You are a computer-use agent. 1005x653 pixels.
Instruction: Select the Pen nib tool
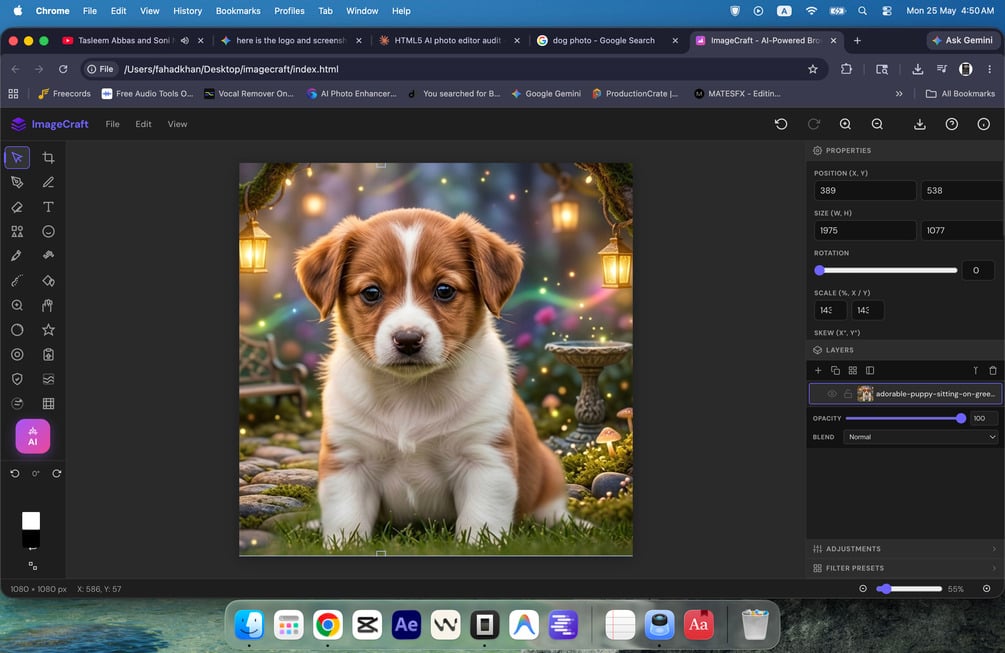17,183
